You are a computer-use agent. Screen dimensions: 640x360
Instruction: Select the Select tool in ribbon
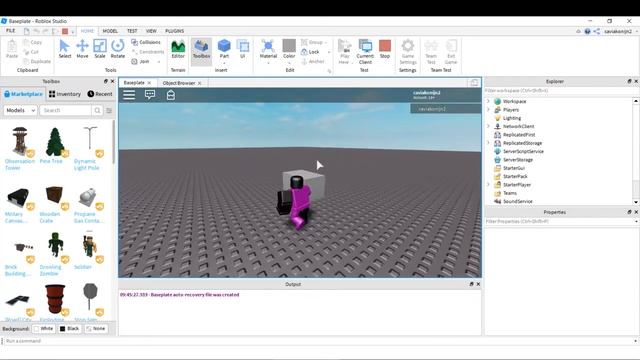(x=64, y=49)
